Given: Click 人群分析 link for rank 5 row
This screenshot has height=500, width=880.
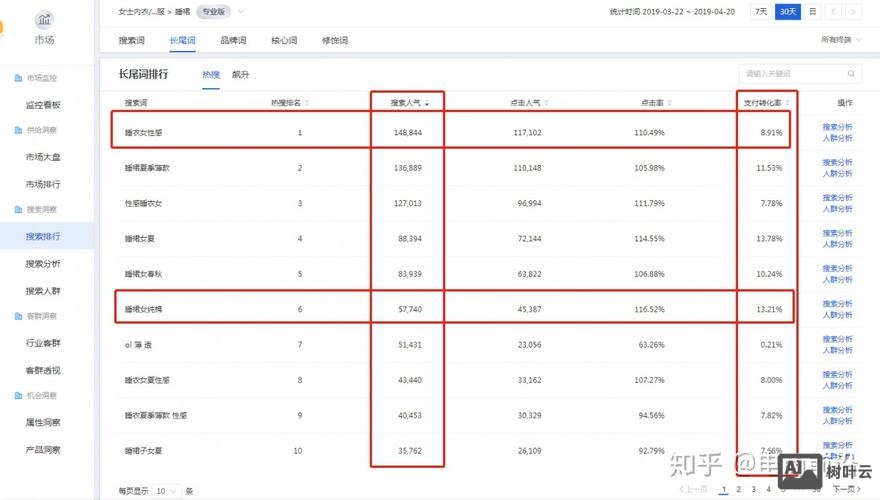Looking at the screenshot, I should (837, 279).
